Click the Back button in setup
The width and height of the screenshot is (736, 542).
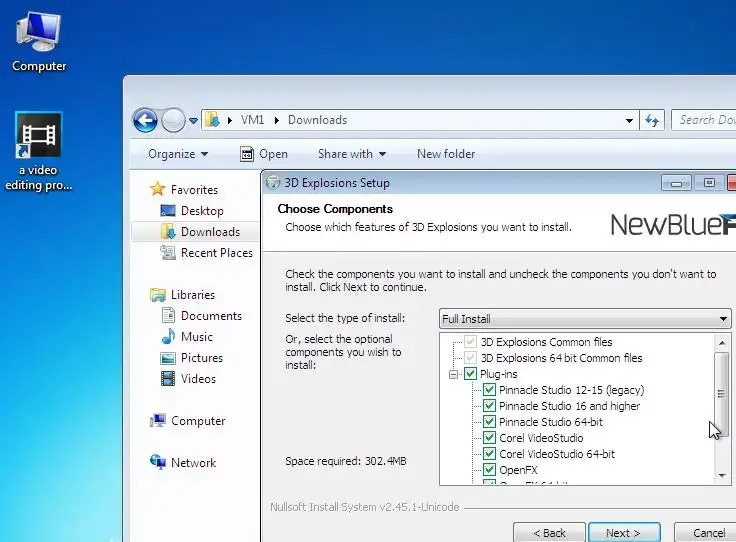[x=549, y=533]
